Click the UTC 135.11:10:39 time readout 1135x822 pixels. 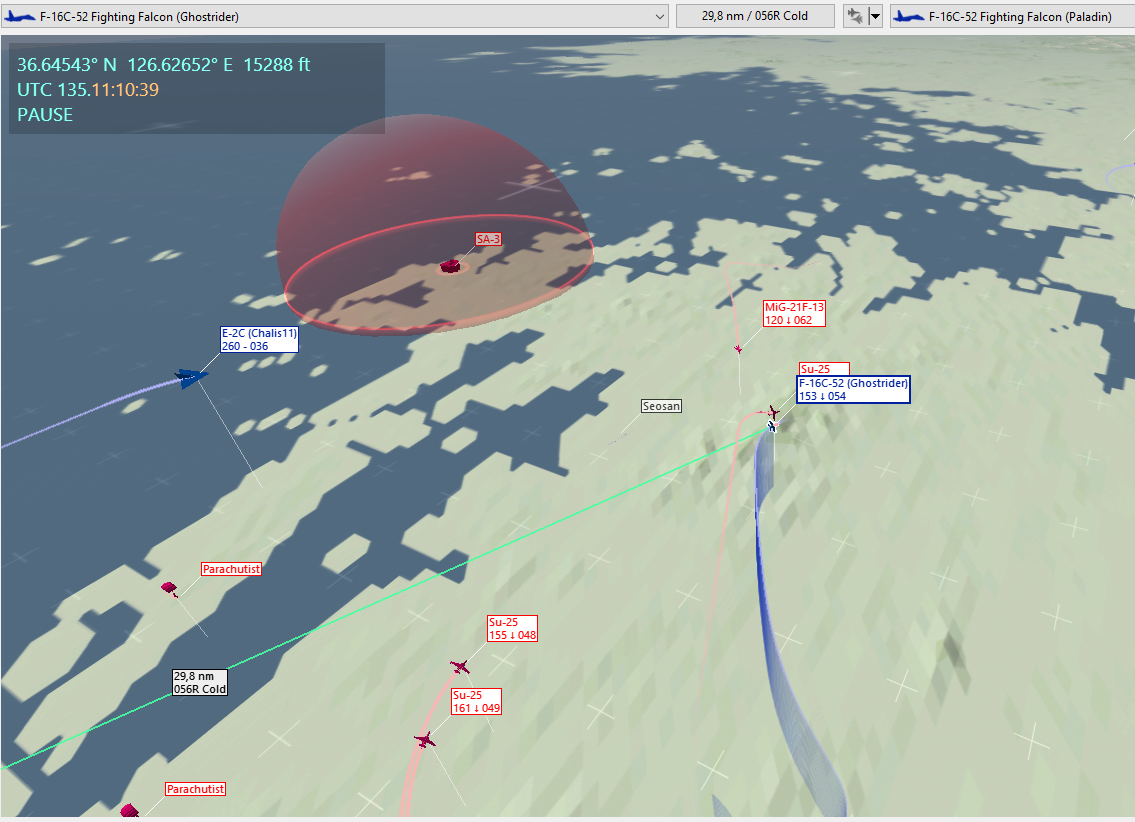pos(88,90)
